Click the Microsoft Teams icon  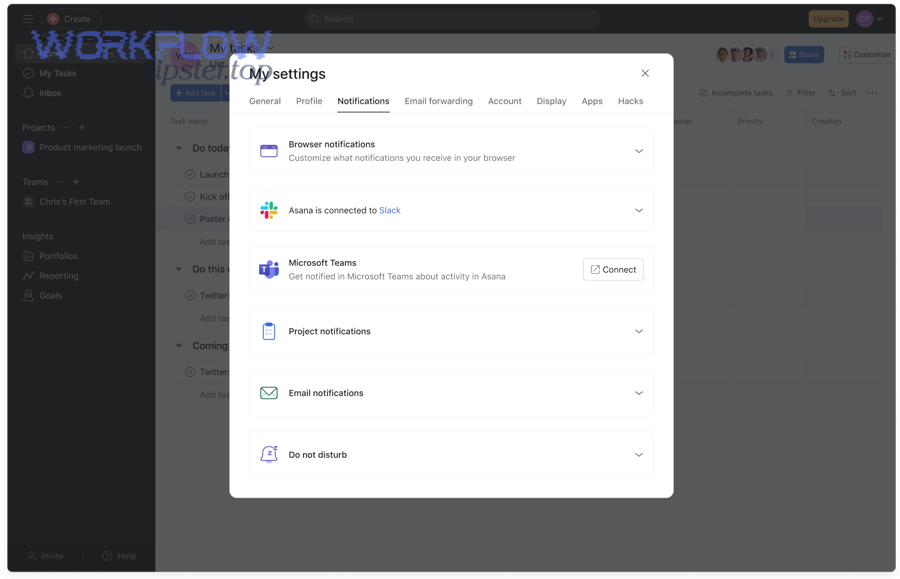[268, 268]
